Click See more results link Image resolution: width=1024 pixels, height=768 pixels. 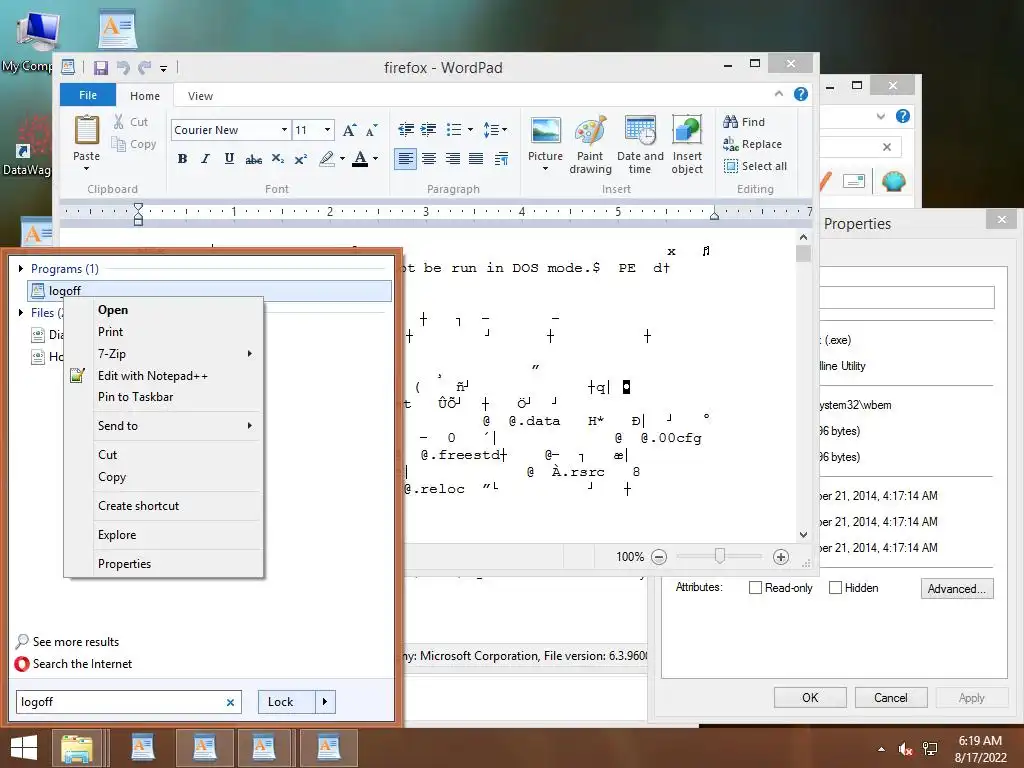[76, 642]
